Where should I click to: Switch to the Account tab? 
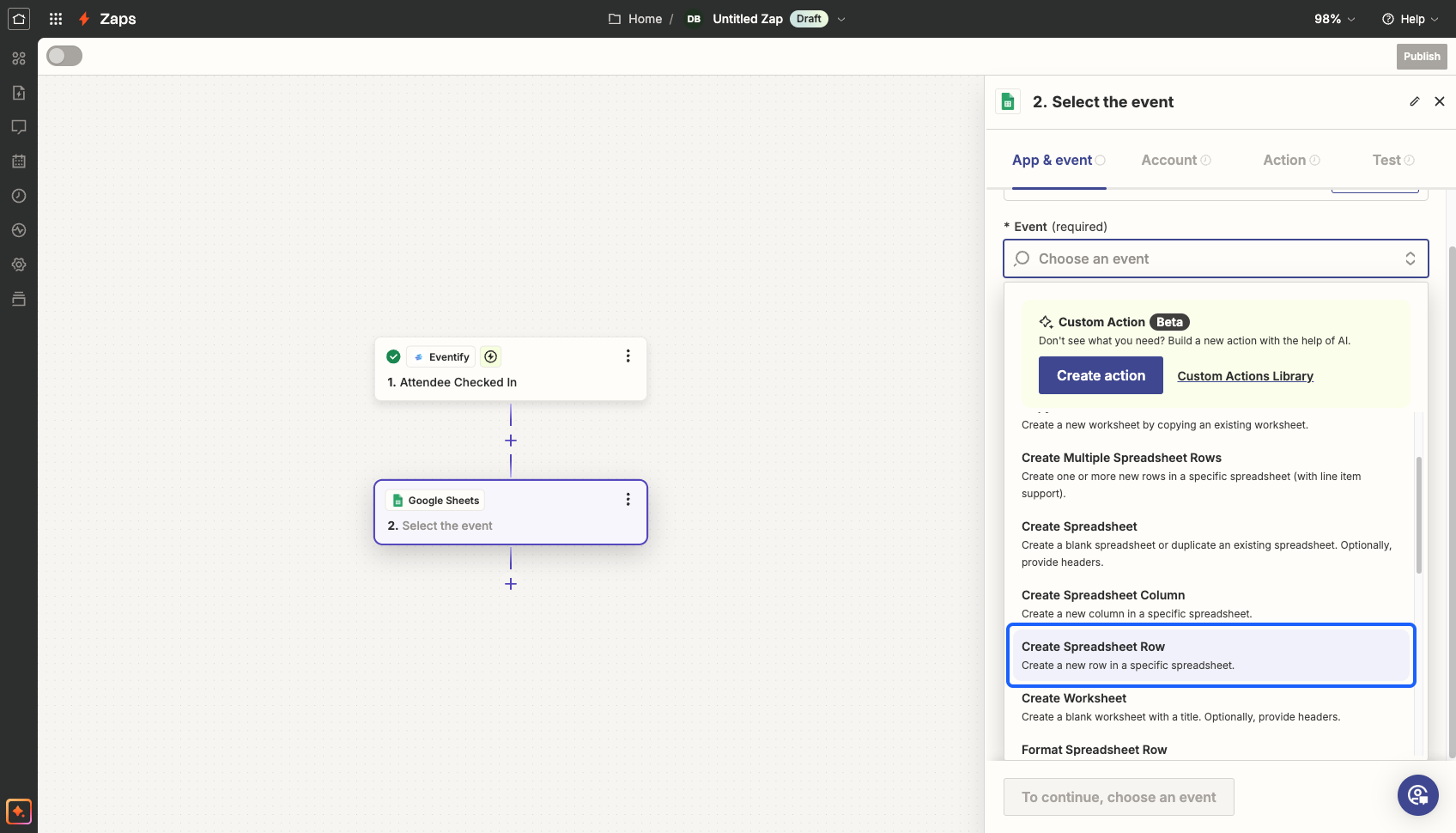click(x=1176, y=160)
